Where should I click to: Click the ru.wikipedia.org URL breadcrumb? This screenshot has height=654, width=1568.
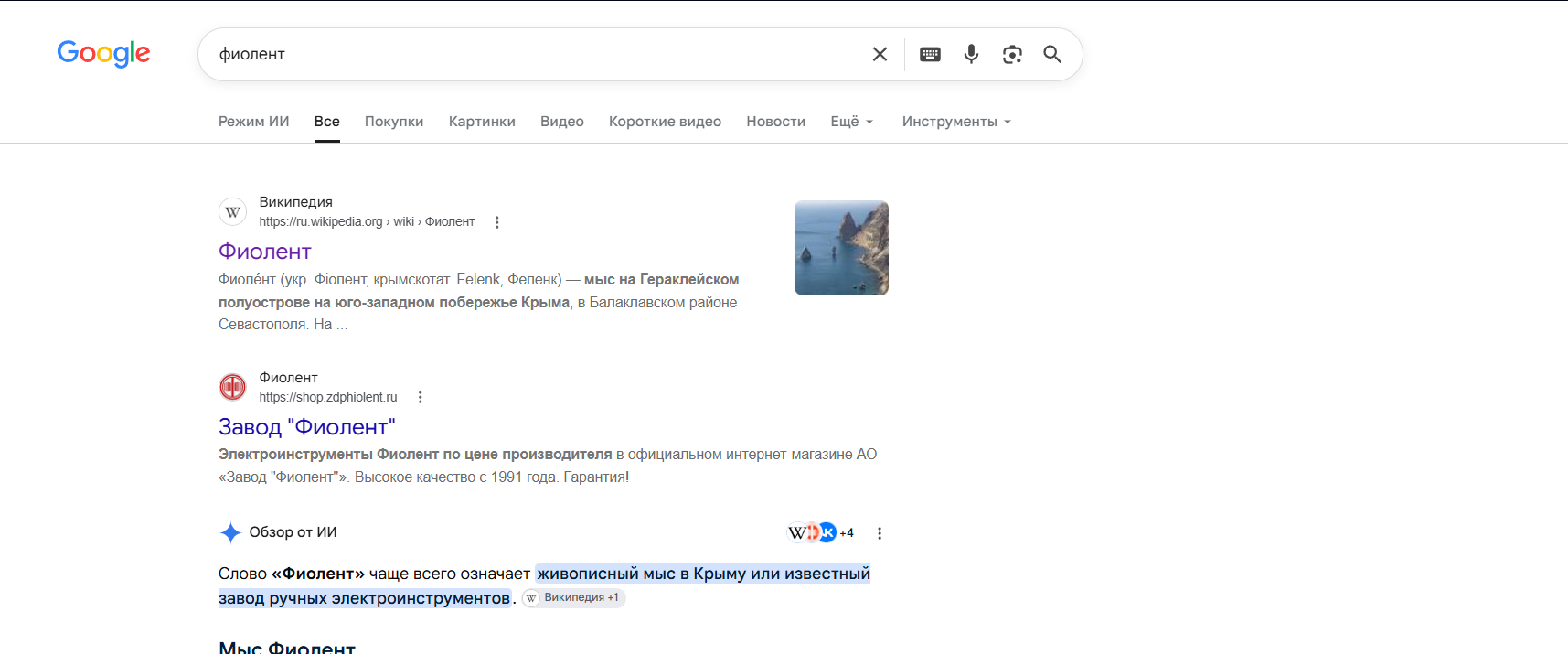(x=367, y=222)
